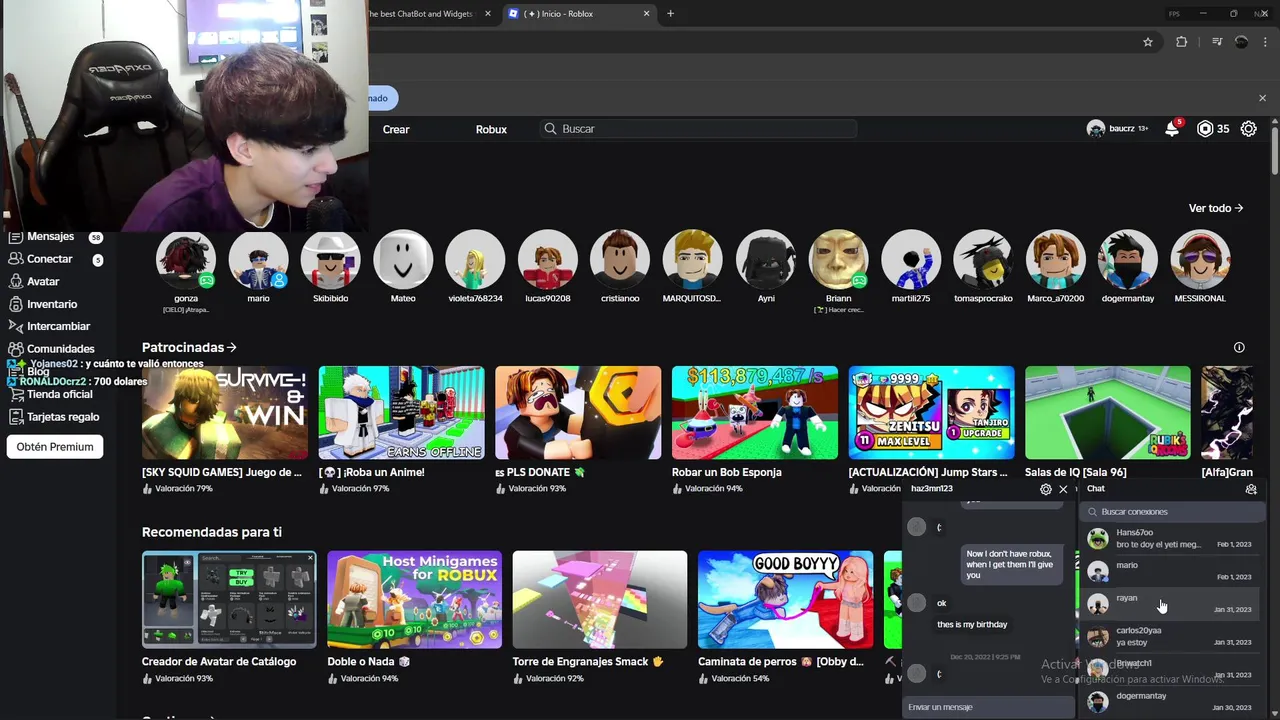Viewport: 1280px width, 720px height.
Task: Open the Salas de IQ game thumbnail
Action: (1108, 413)
